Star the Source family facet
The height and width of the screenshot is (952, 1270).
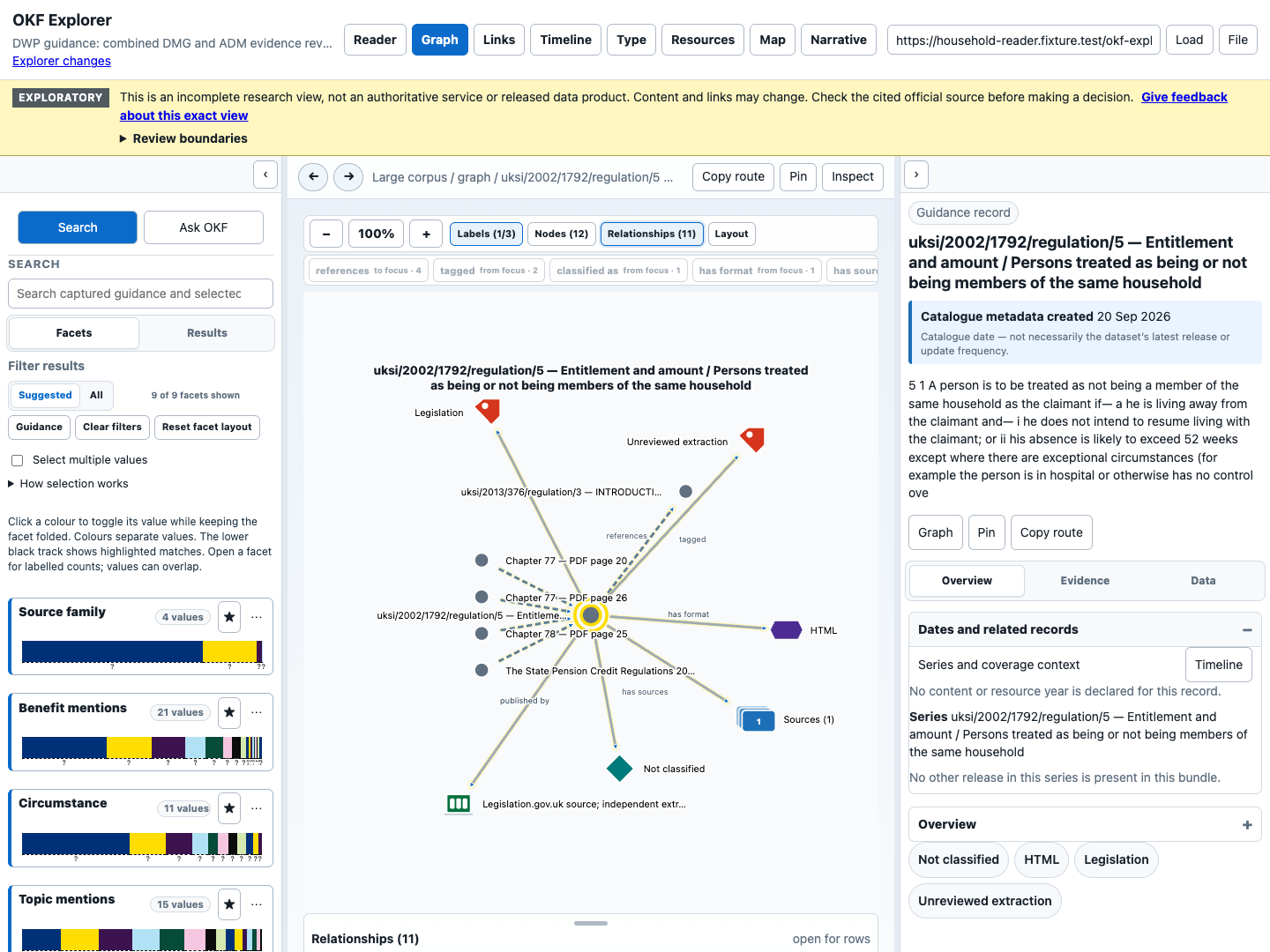(229, 617)
